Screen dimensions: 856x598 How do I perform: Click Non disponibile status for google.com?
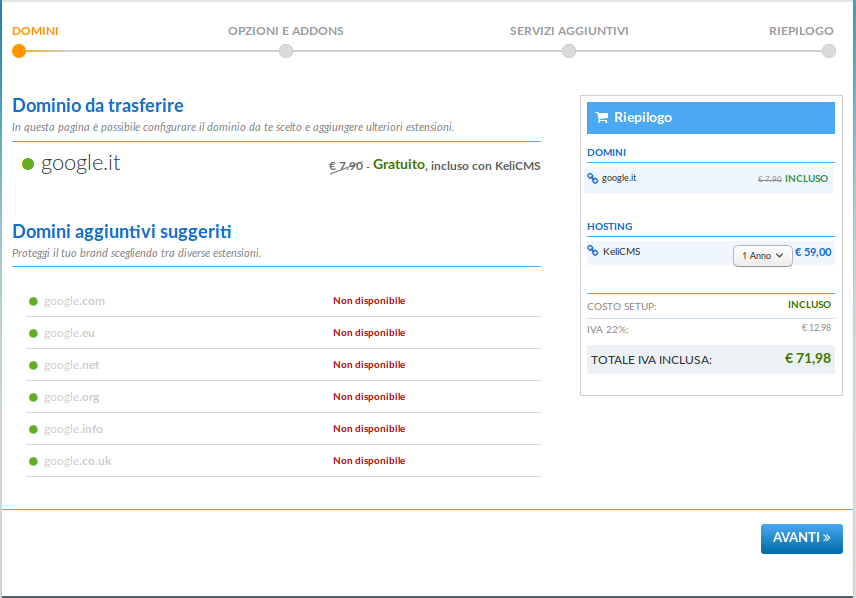click(x=369, y=301)
